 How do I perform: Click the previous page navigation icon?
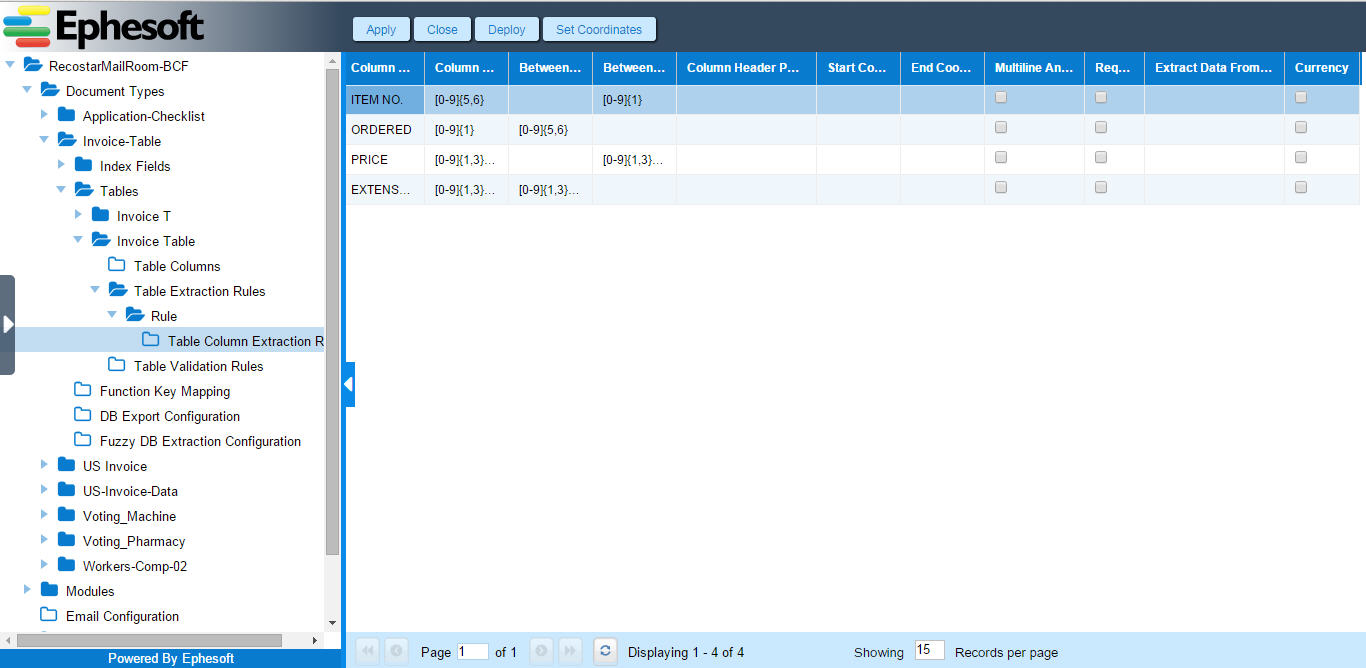coord(396,651)
